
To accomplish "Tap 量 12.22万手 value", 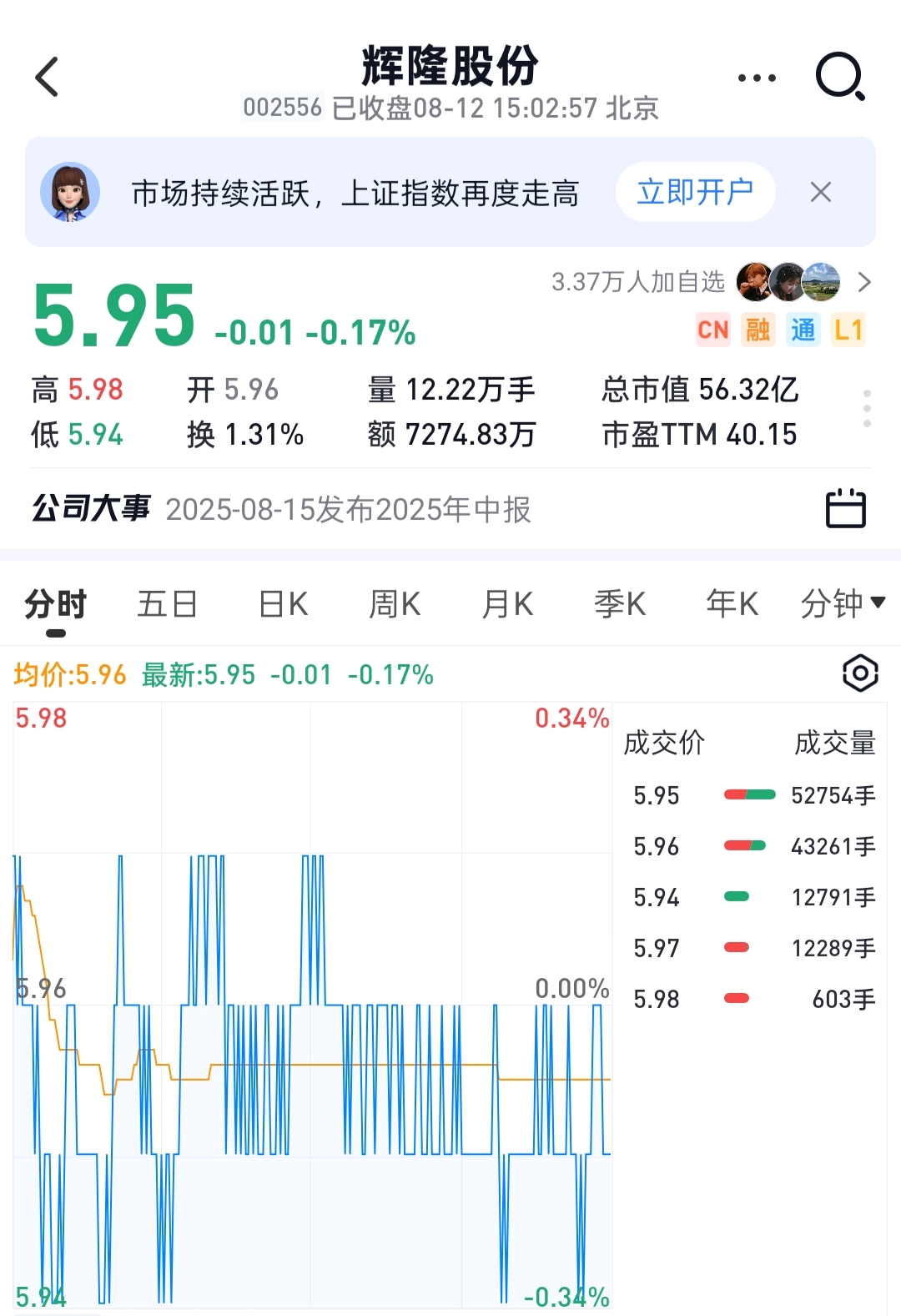I will coord(451,390).
